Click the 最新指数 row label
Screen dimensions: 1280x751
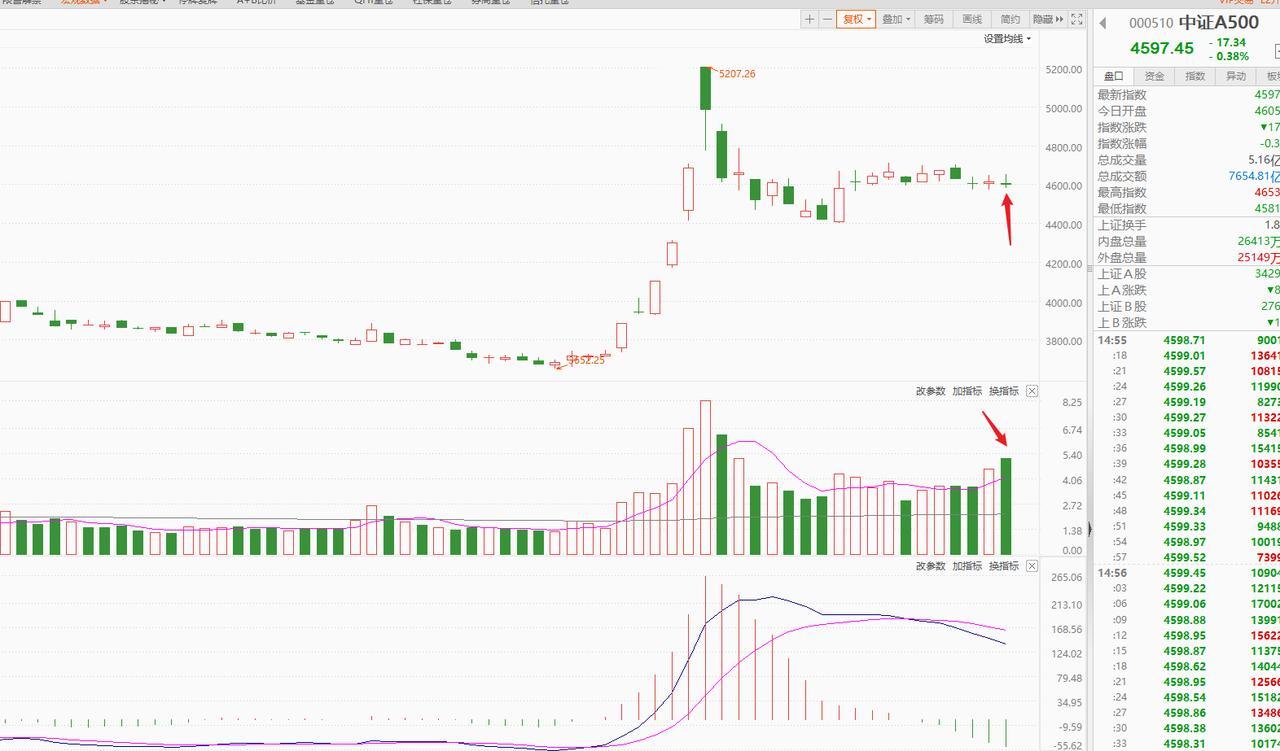(1122, 95)
